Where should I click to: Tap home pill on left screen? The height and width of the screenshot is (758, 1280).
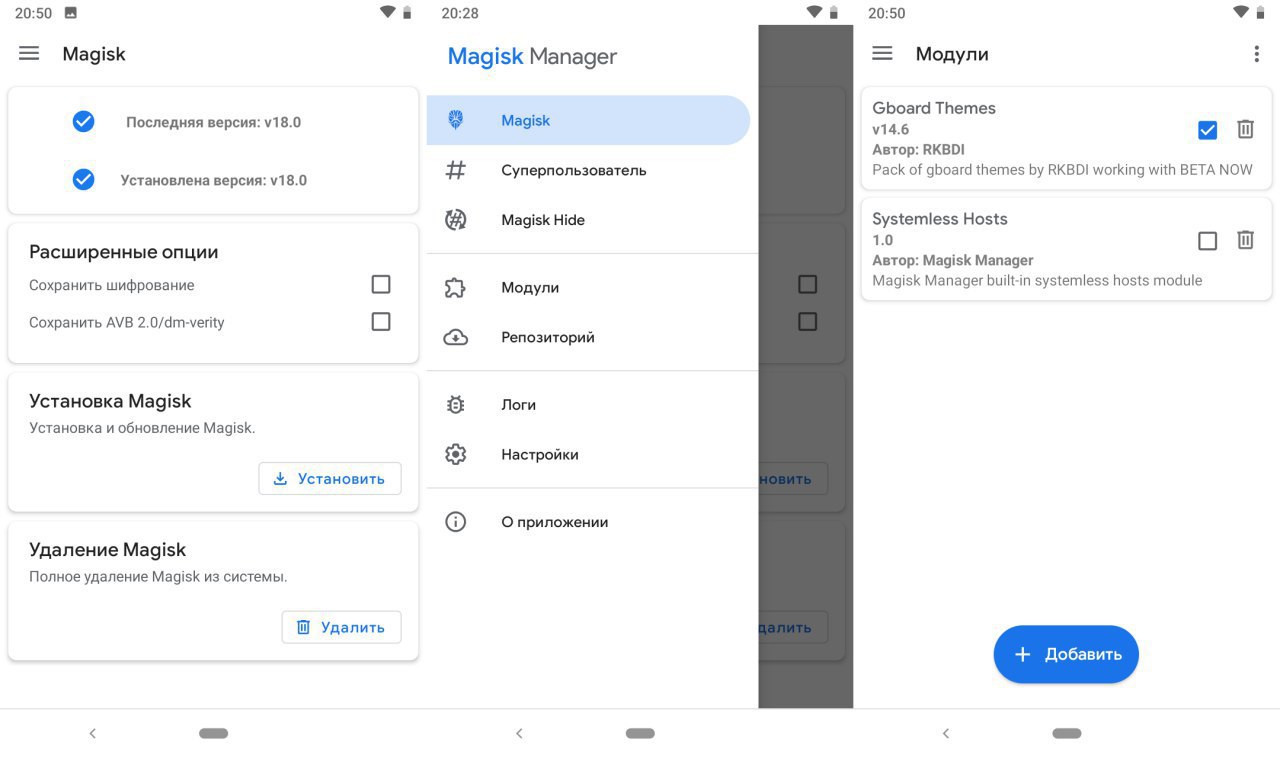pos(213,733)
